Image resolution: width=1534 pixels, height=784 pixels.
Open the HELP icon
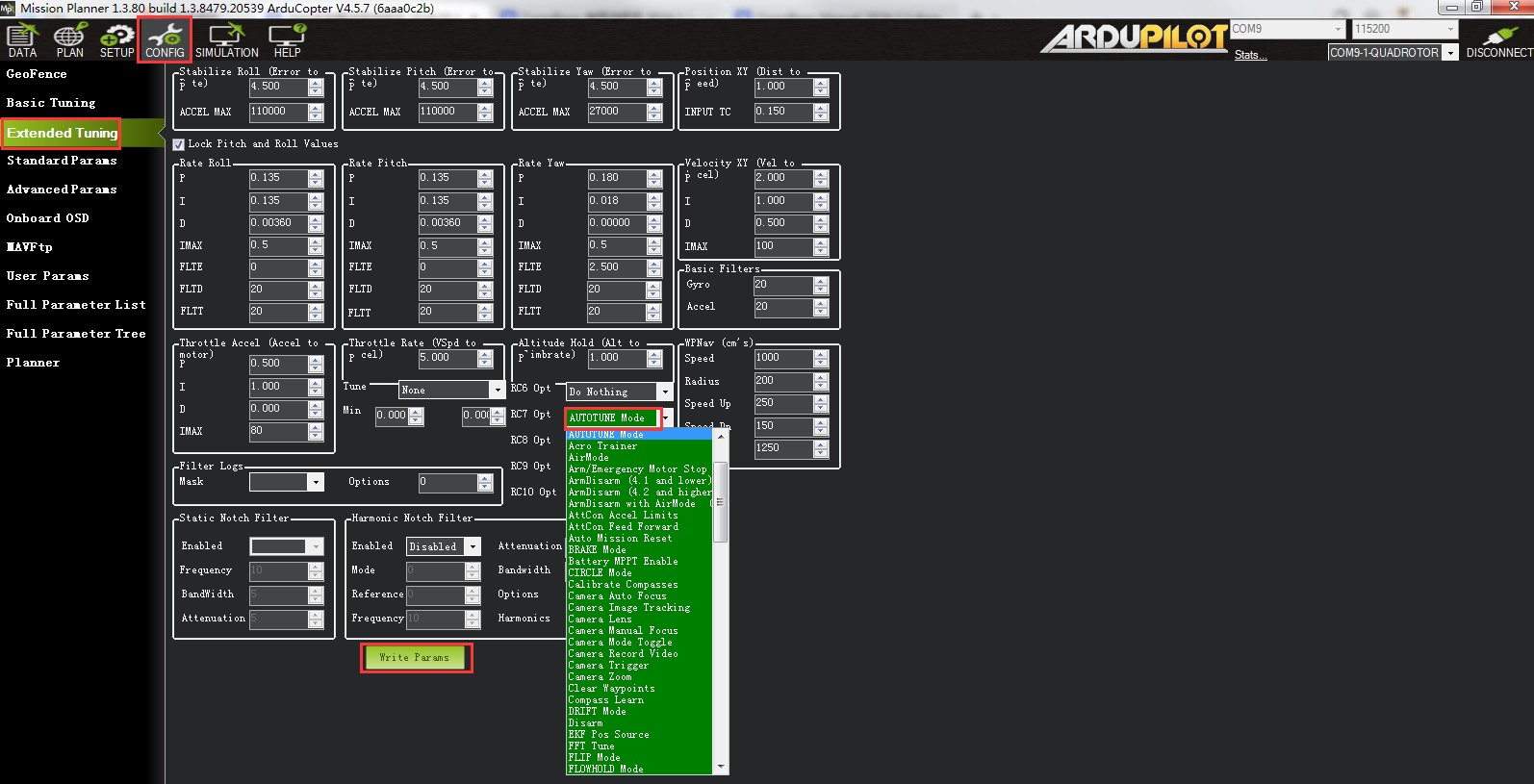tap(287, 40)
